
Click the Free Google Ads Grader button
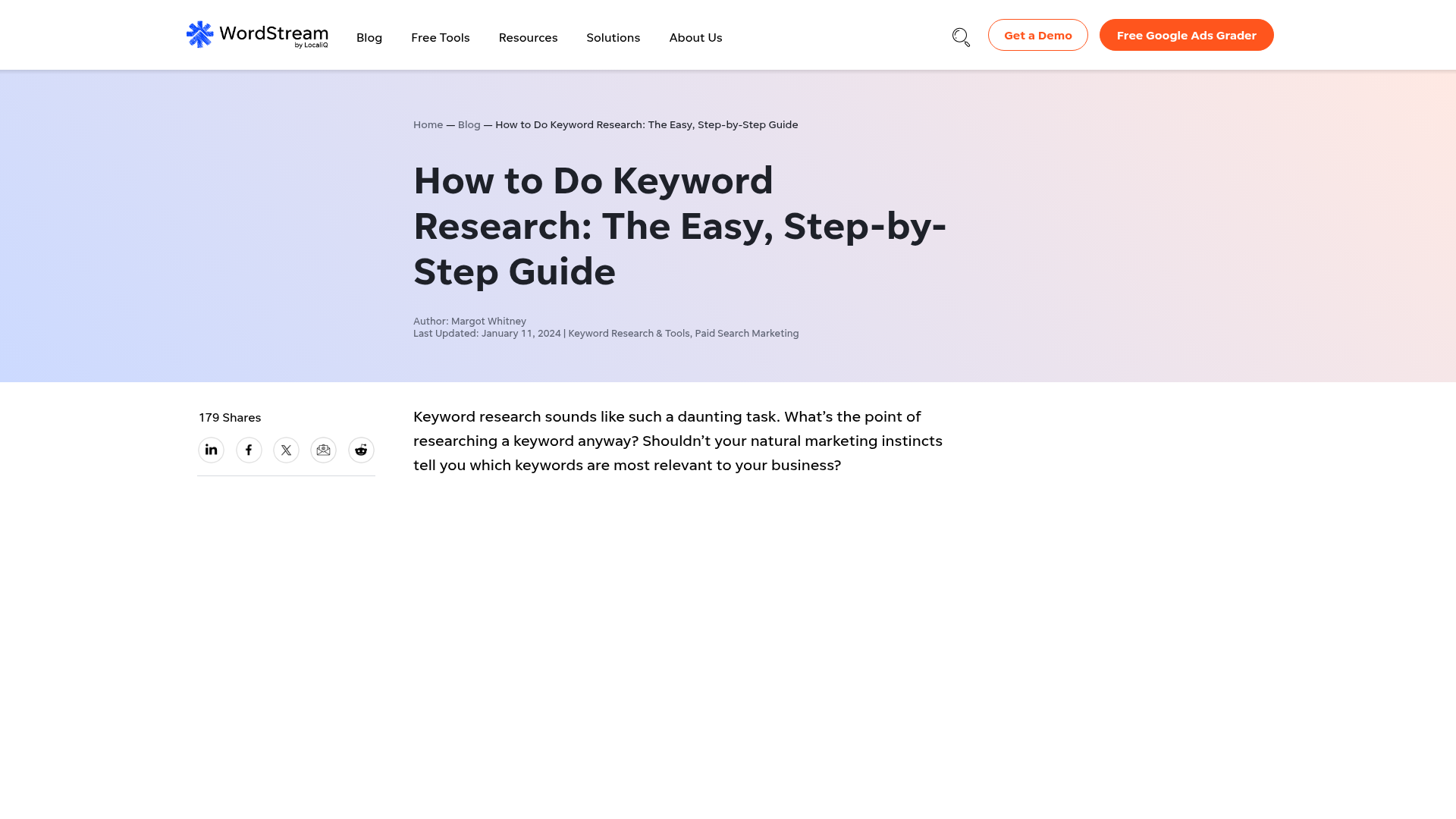tap(1187, 35)
